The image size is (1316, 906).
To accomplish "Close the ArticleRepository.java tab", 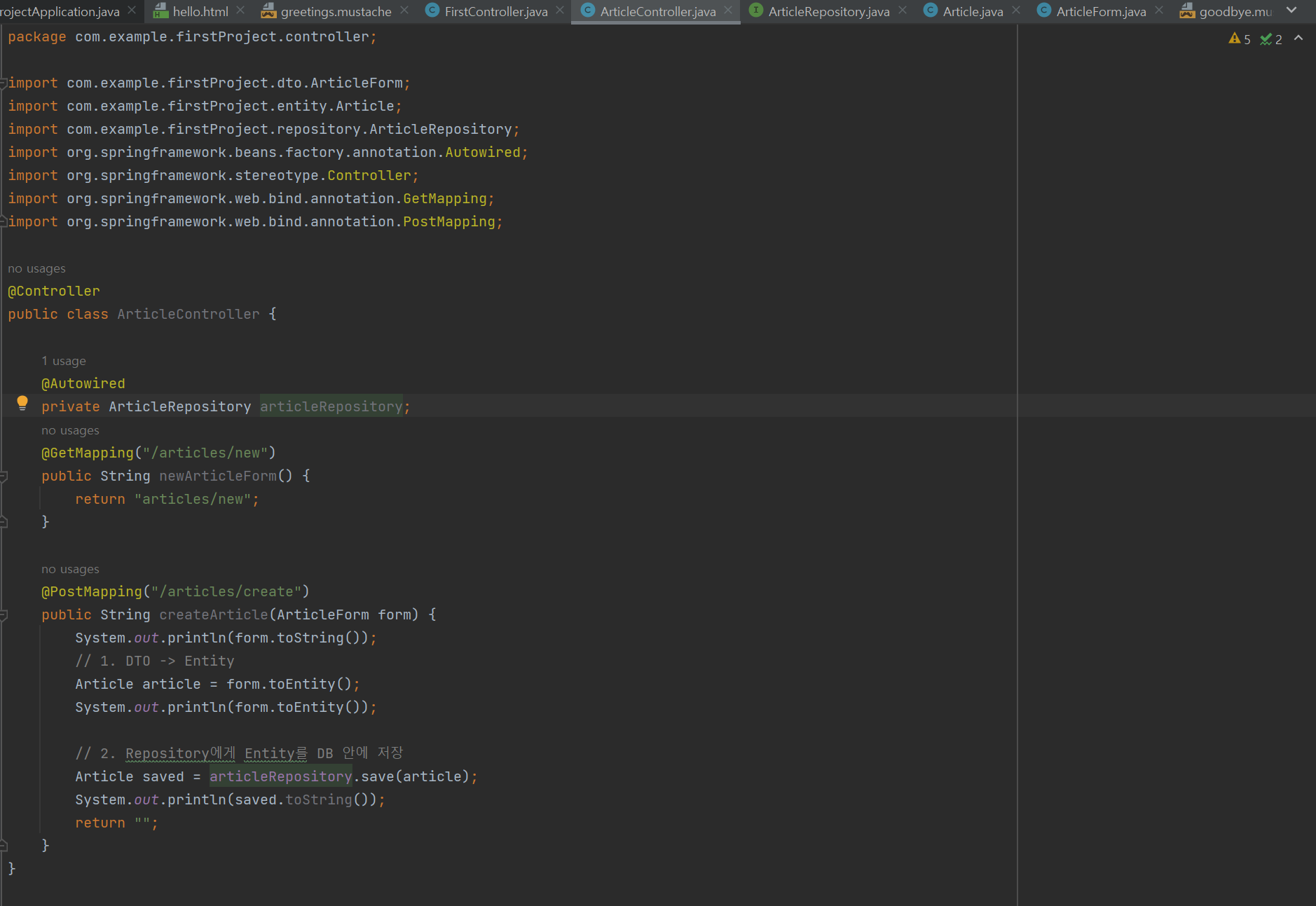I will click(903, 11).
